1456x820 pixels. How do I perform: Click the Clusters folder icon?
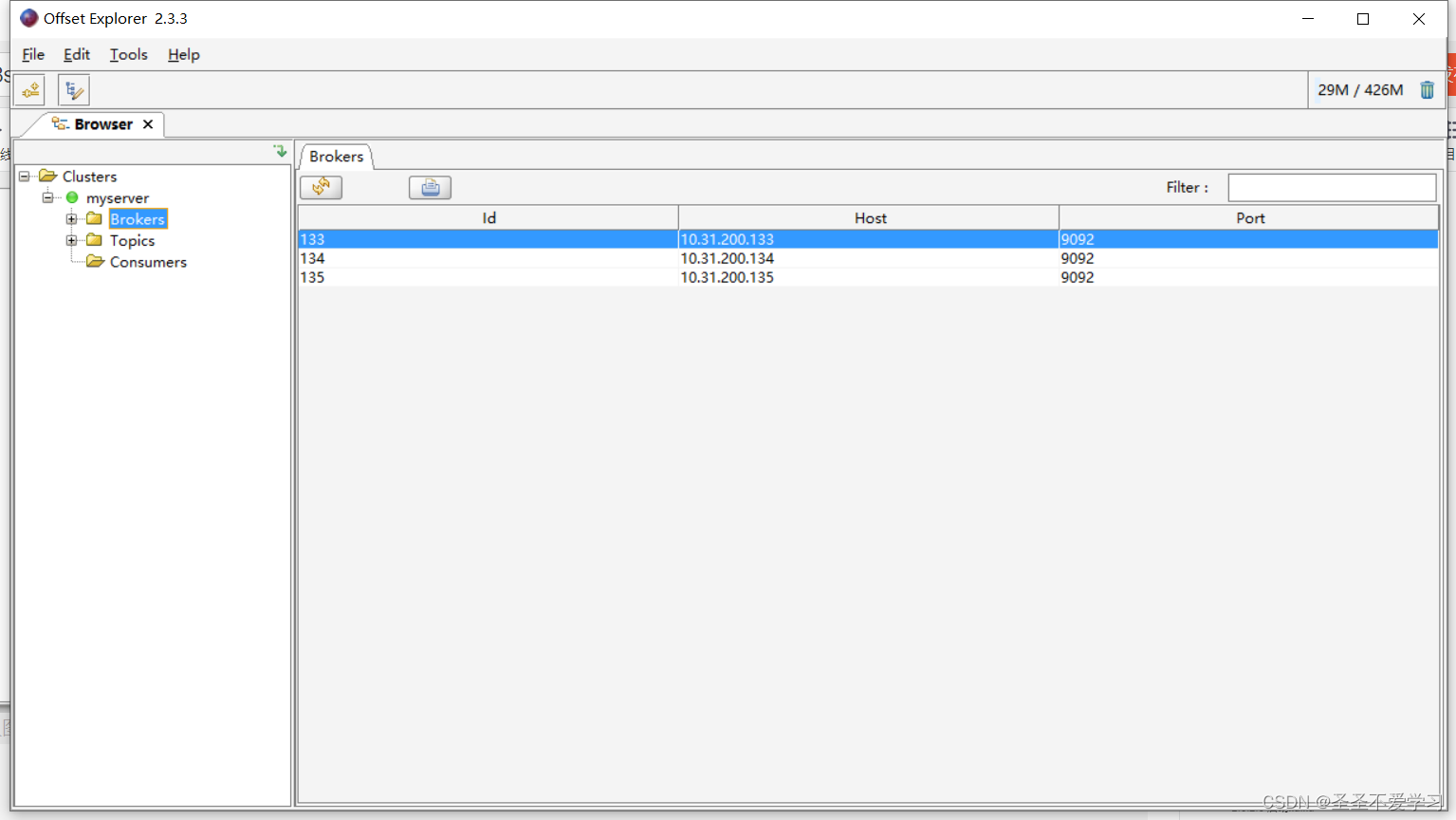point(47,177)
